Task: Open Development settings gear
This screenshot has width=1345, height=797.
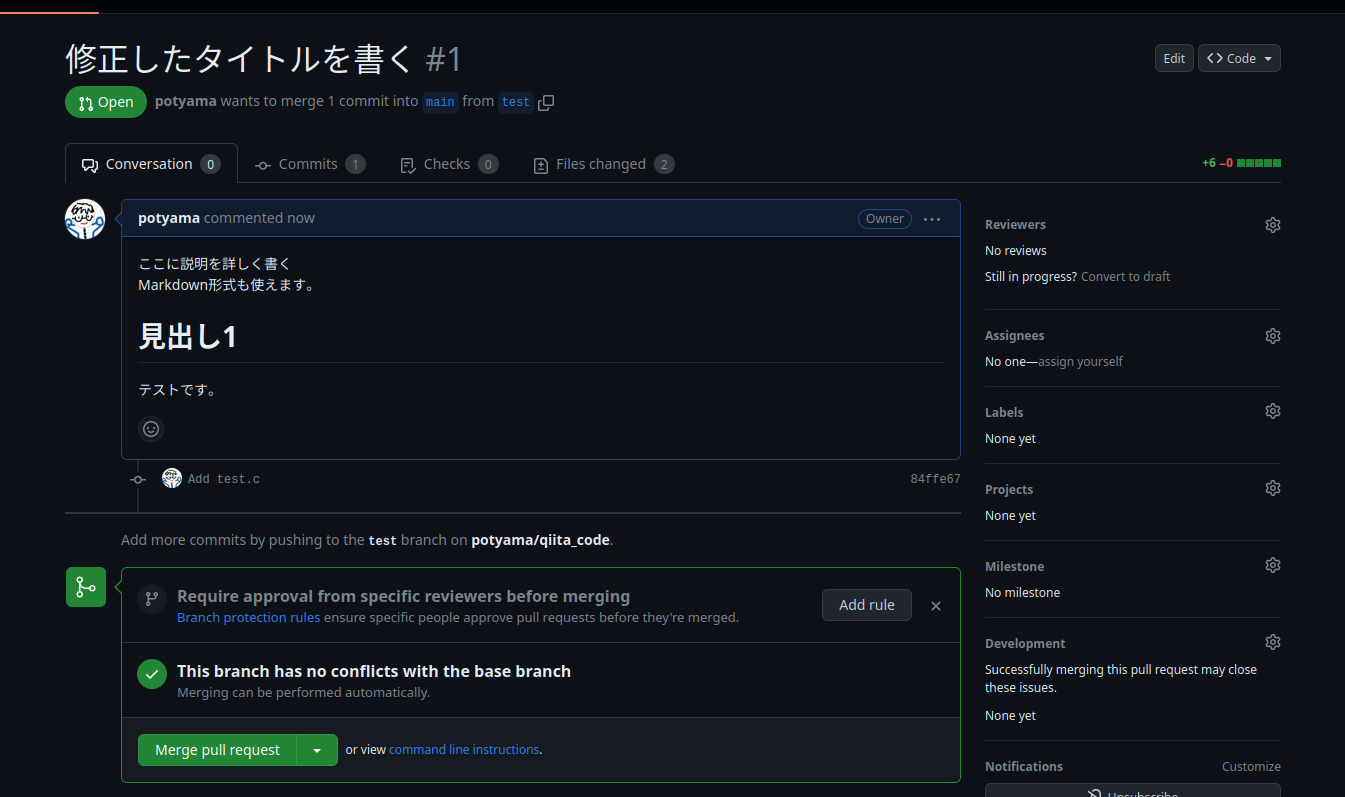Action: tap(1272, 641)
